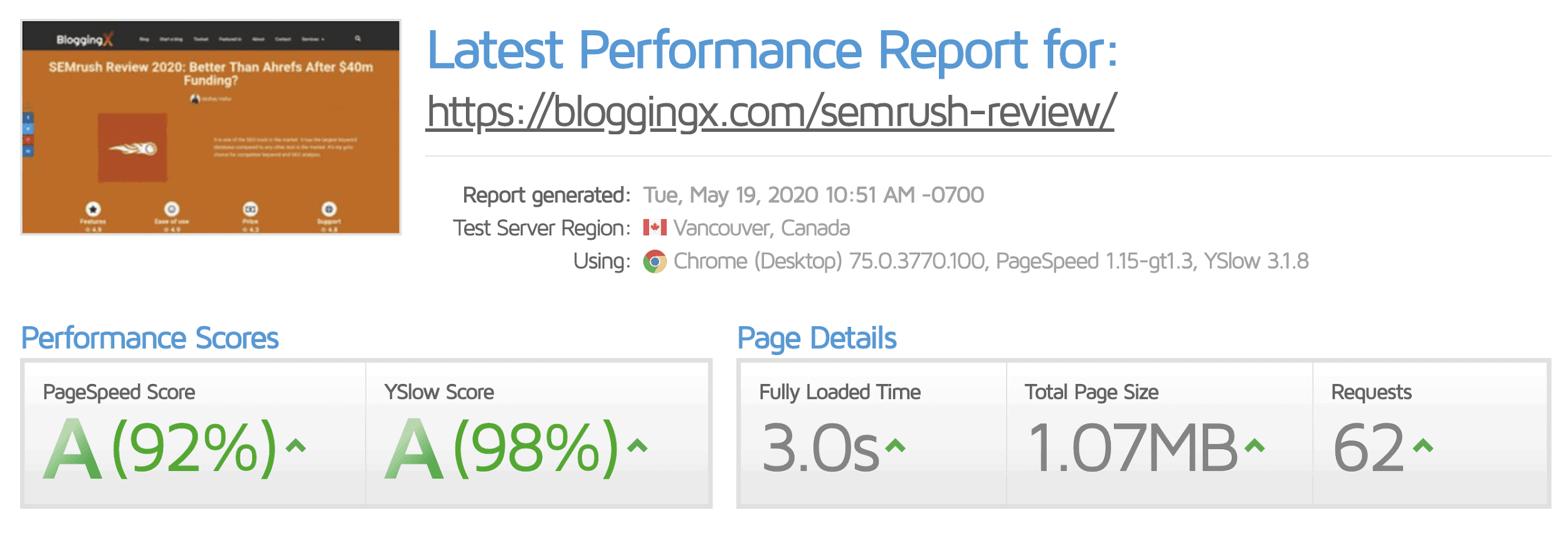Click the arrow next to 62 requests
Image resolution: width=1568 pixels, height=537 pixels.
click(x=1423, y=446)
